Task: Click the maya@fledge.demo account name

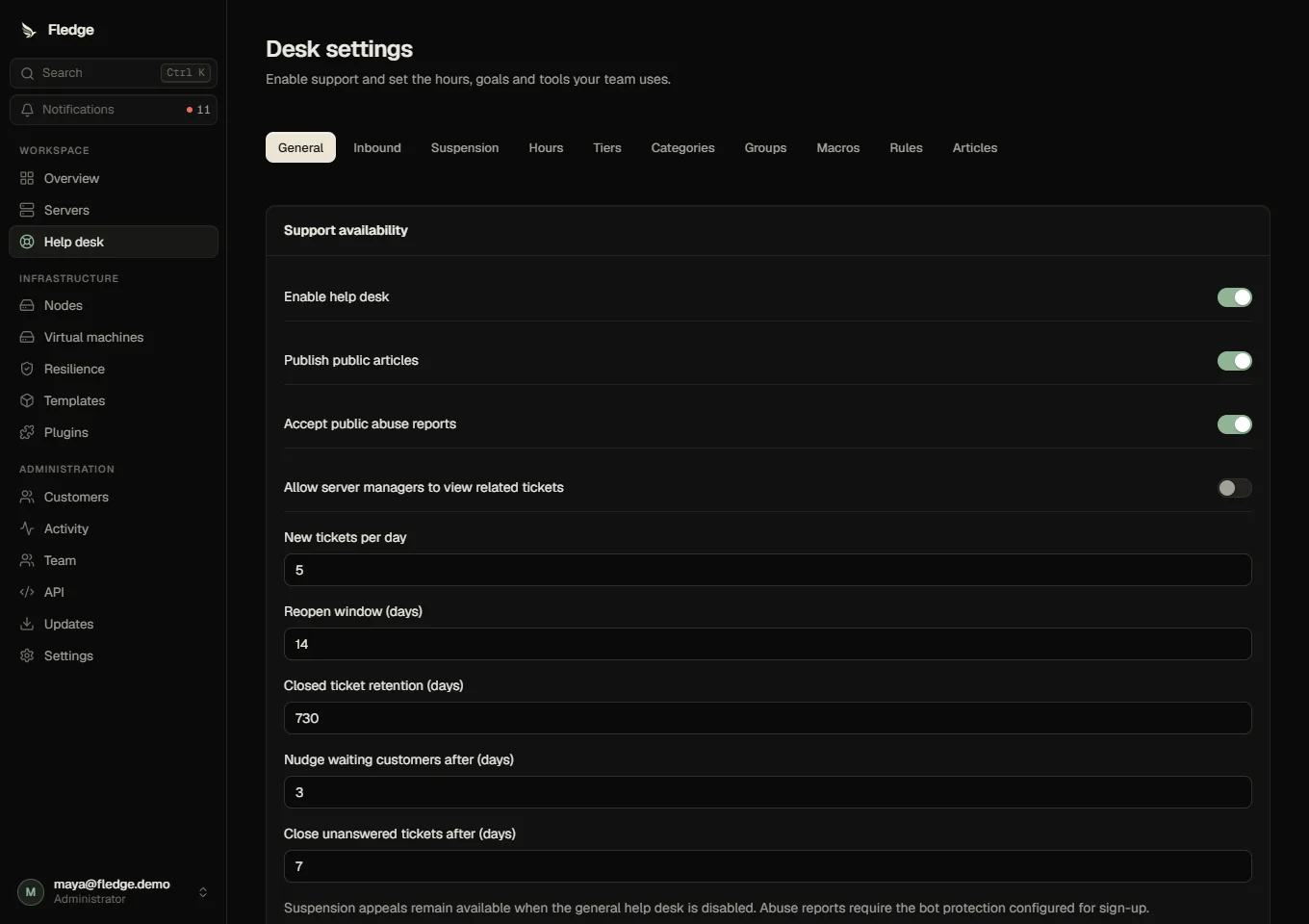Action: [112, 885]
